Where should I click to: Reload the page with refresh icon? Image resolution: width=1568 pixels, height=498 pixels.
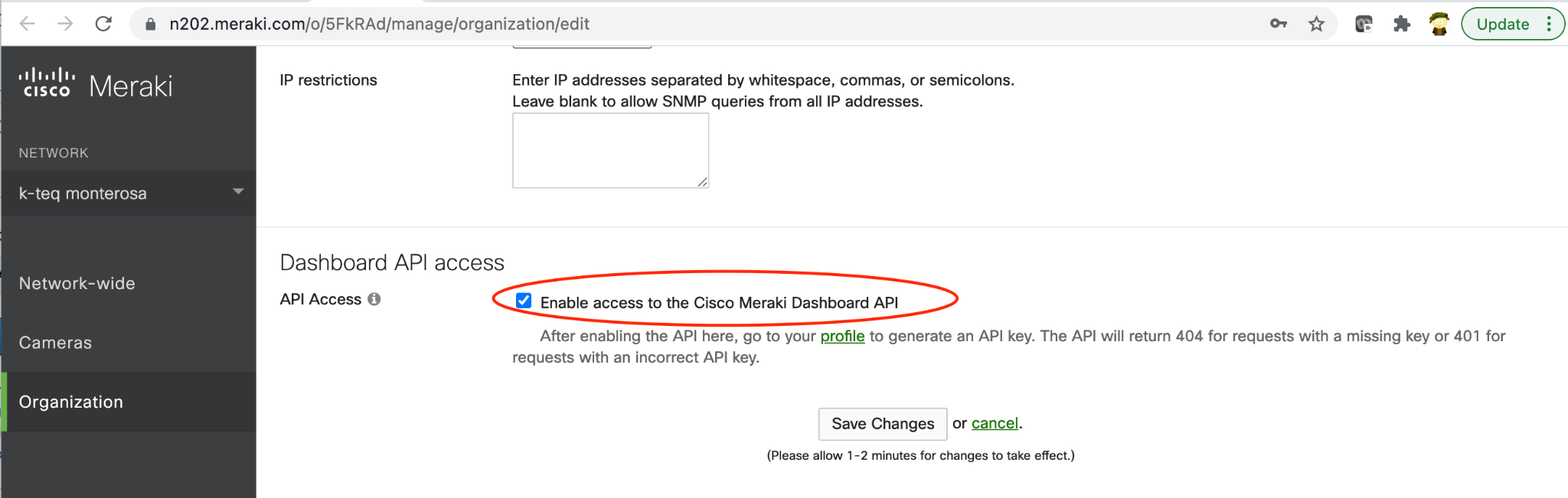tap(103, 24)
